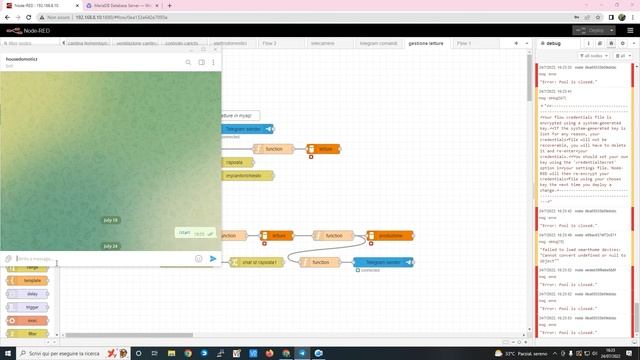The height and width of the screenshot is (360, 640).
Task: Open File Explorer from the taskbar
Action: coord(171,353)
